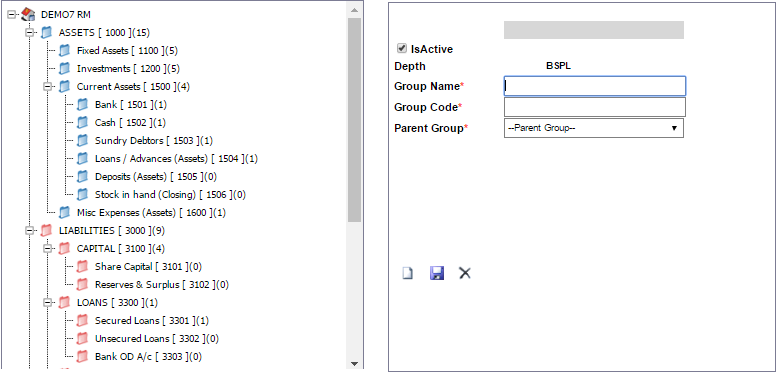784x377 pixels.
Task: Click the folder icon beside Deposits (Assets)
Action: (x=82, y=176)
